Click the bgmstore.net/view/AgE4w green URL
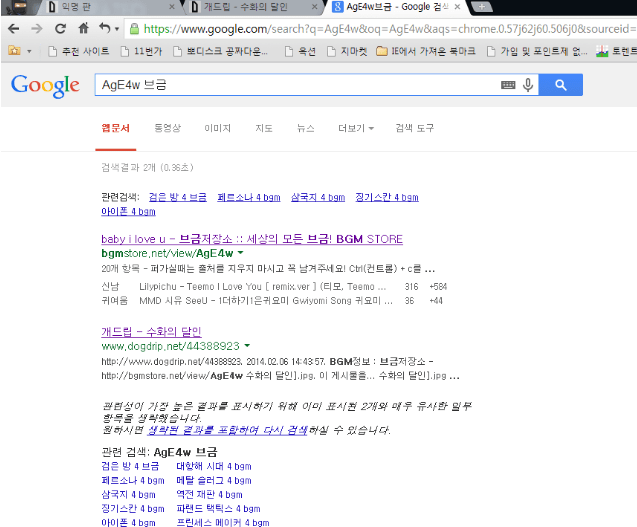The height and width of the screenshot is (527, 637). [167, 254]
